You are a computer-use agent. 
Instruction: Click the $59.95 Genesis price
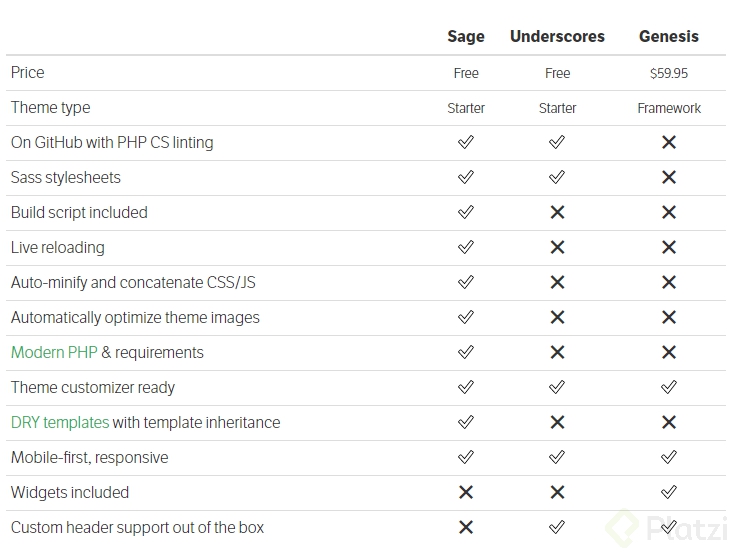[669, 73]
